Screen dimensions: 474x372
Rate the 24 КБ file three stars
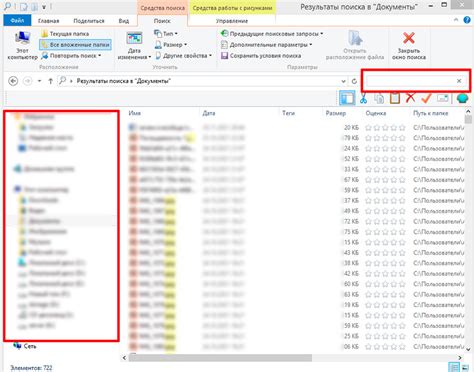385,148
